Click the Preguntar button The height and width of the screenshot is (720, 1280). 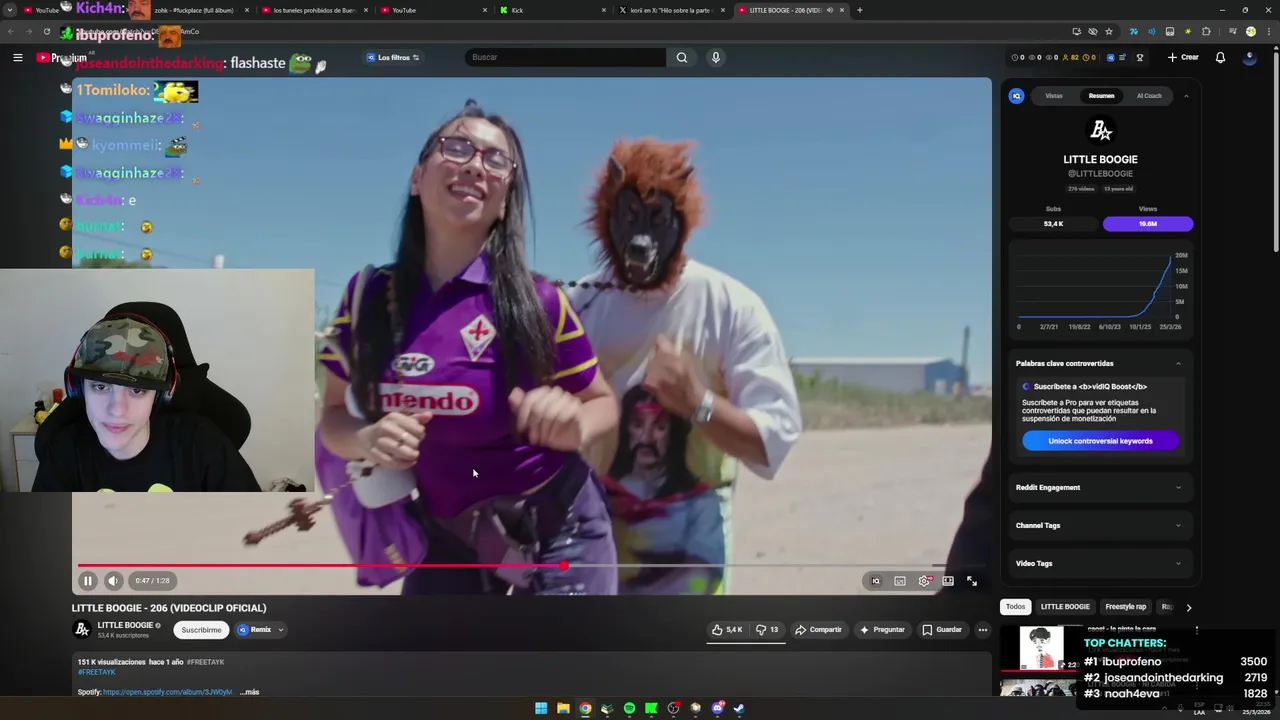click(x=882, y=630)
